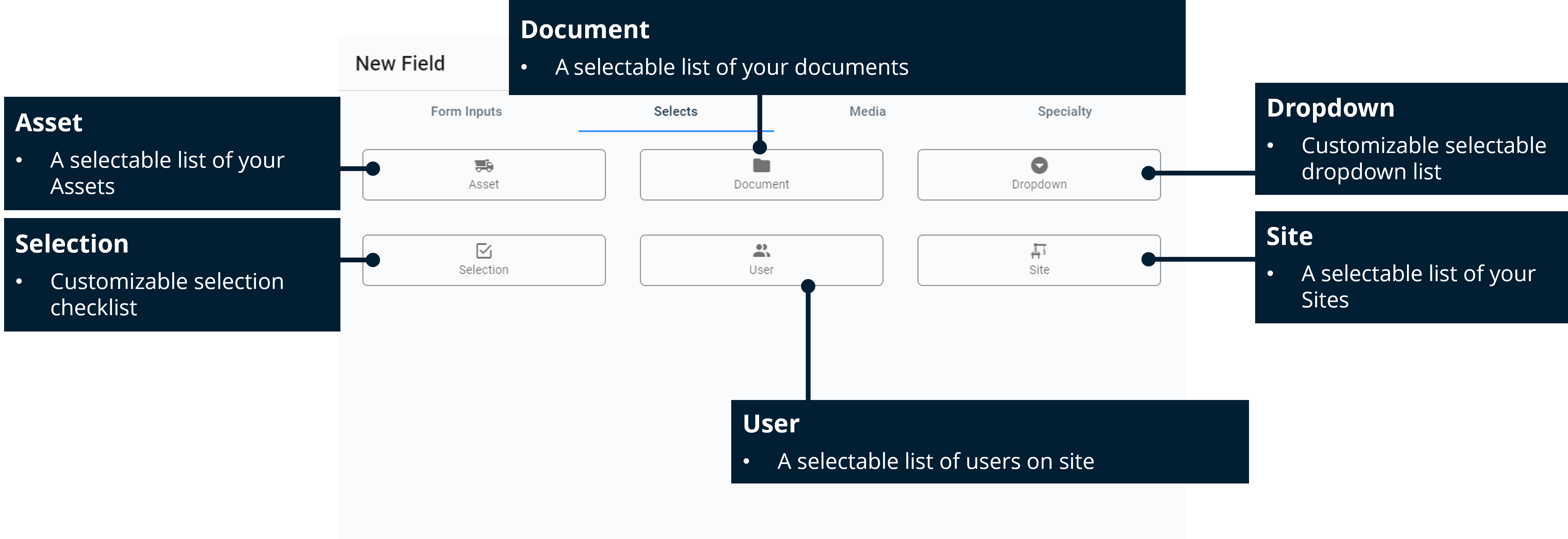Image resolution: width=1568 pixels, height=539 pixels.
Task: Open the Media tab
Action: [867, 111]
